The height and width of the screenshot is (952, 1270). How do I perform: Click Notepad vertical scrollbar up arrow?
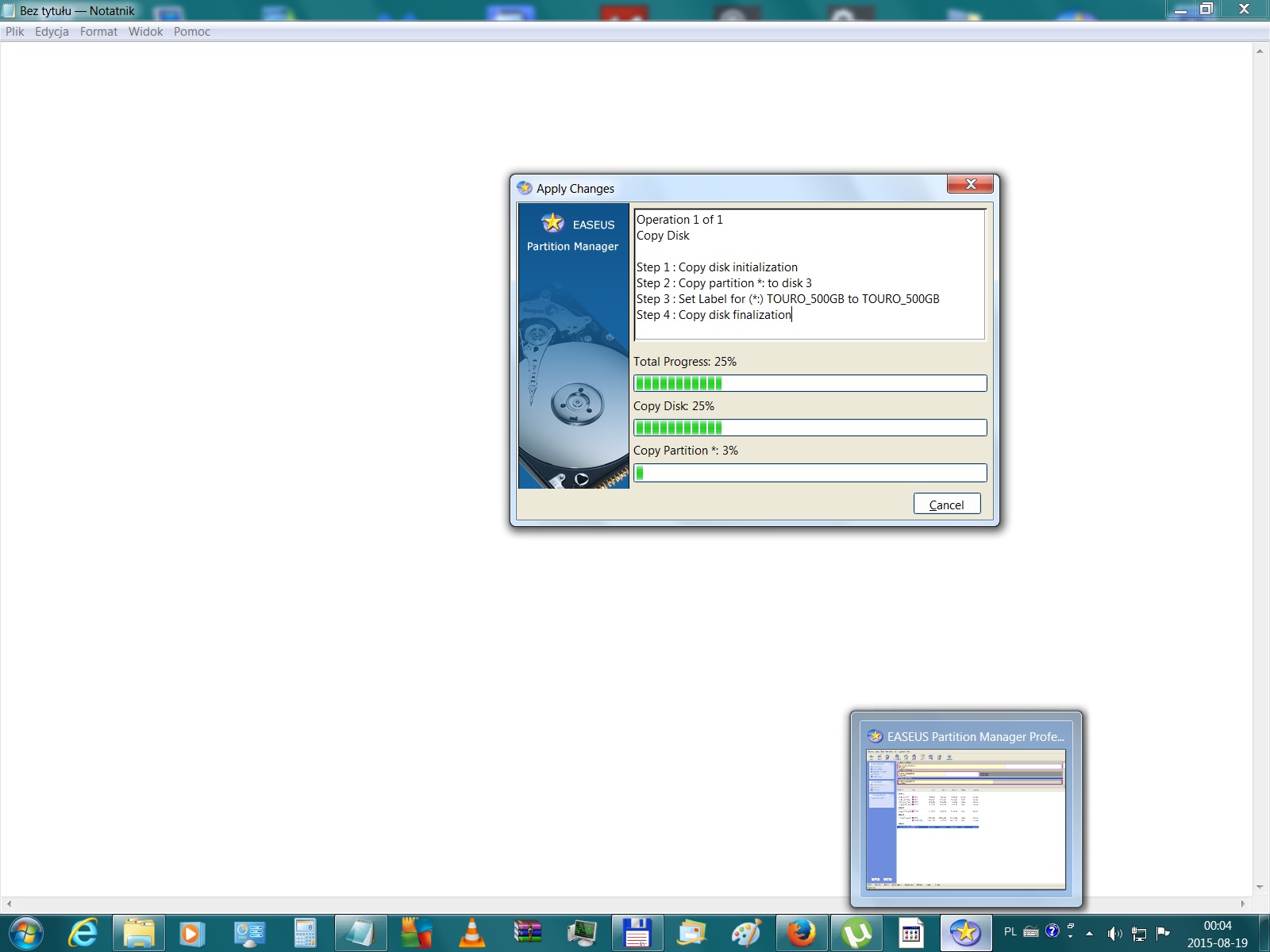tap(1260, 51)
